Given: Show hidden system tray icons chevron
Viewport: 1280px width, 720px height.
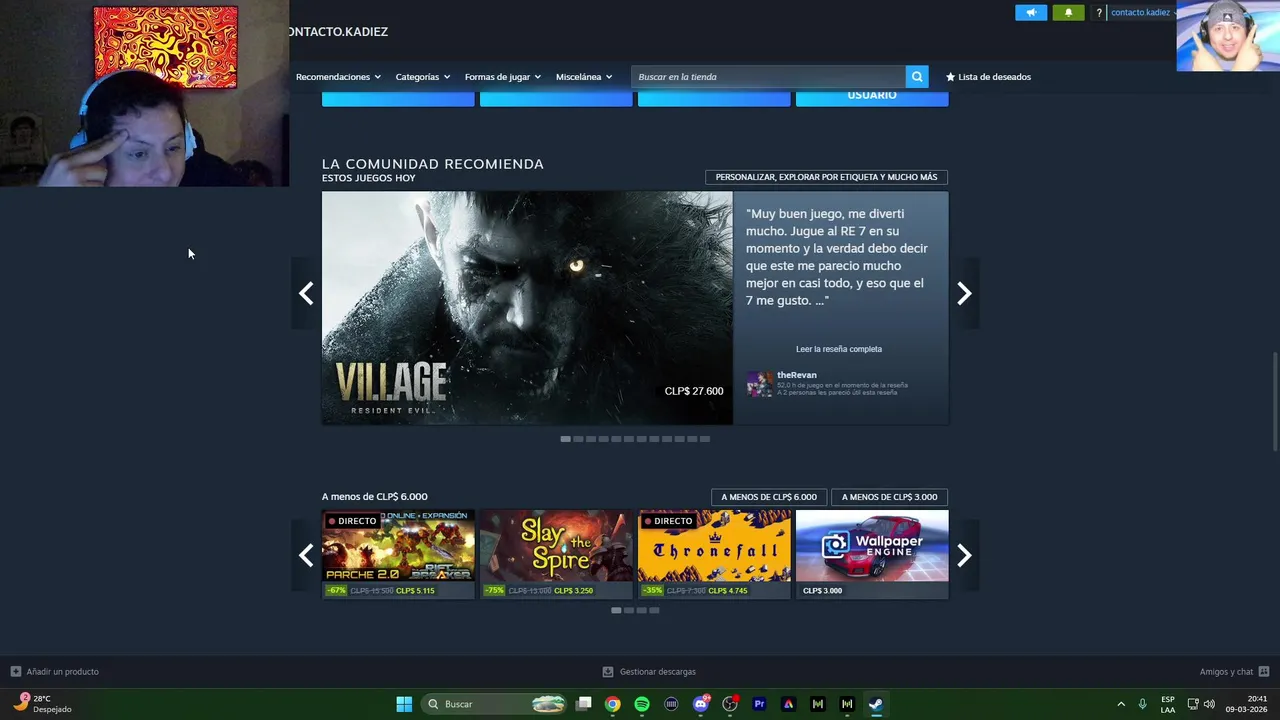Looking at the screenshot, I should [1121, 704].
